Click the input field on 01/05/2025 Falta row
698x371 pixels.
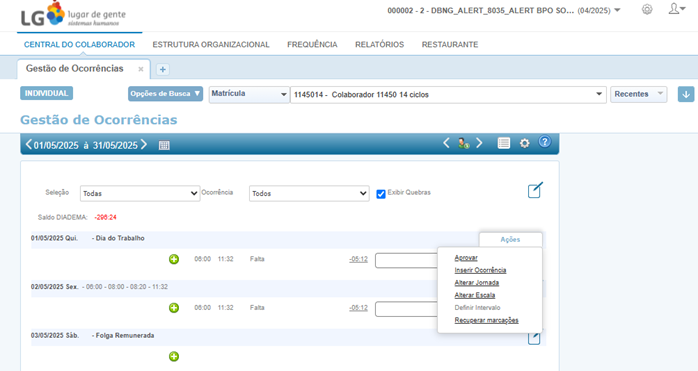[x=406, y=261]
